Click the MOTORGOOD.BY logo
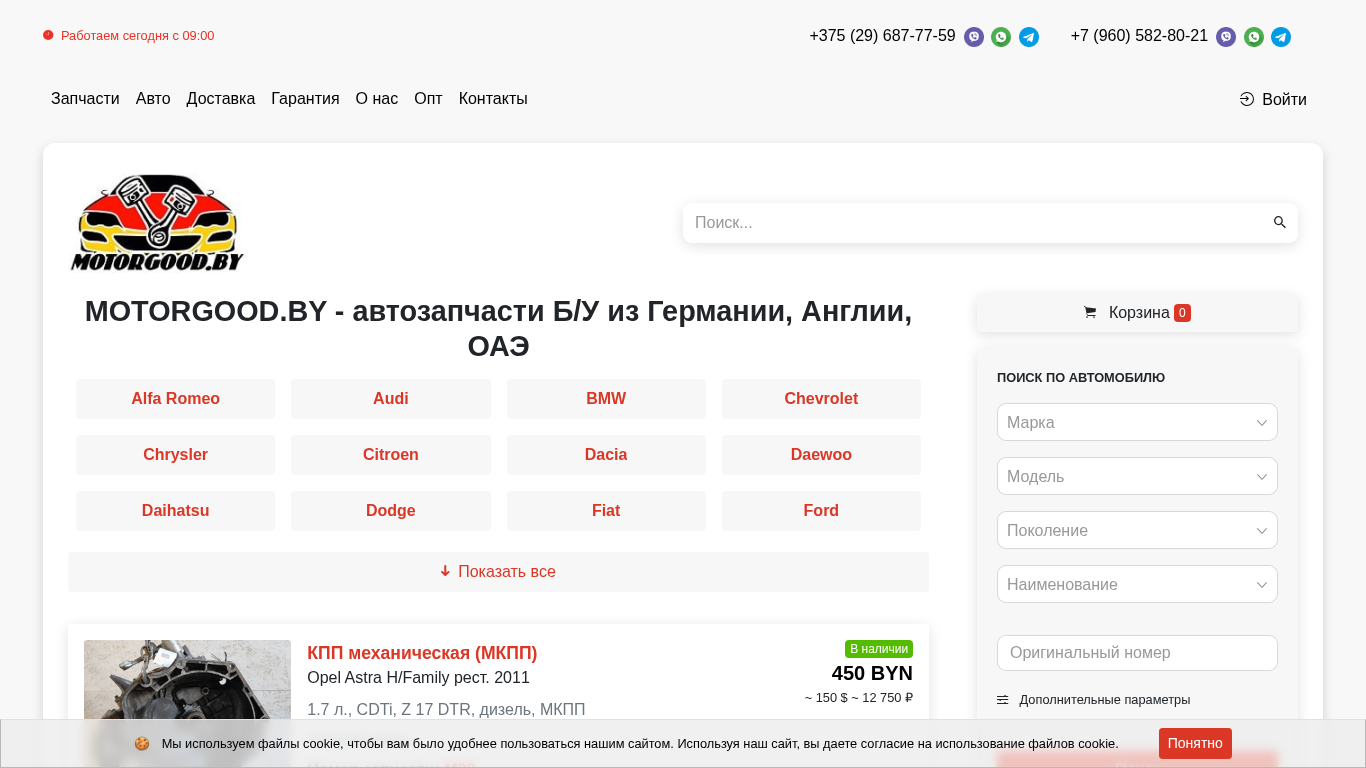 [157, 222]
